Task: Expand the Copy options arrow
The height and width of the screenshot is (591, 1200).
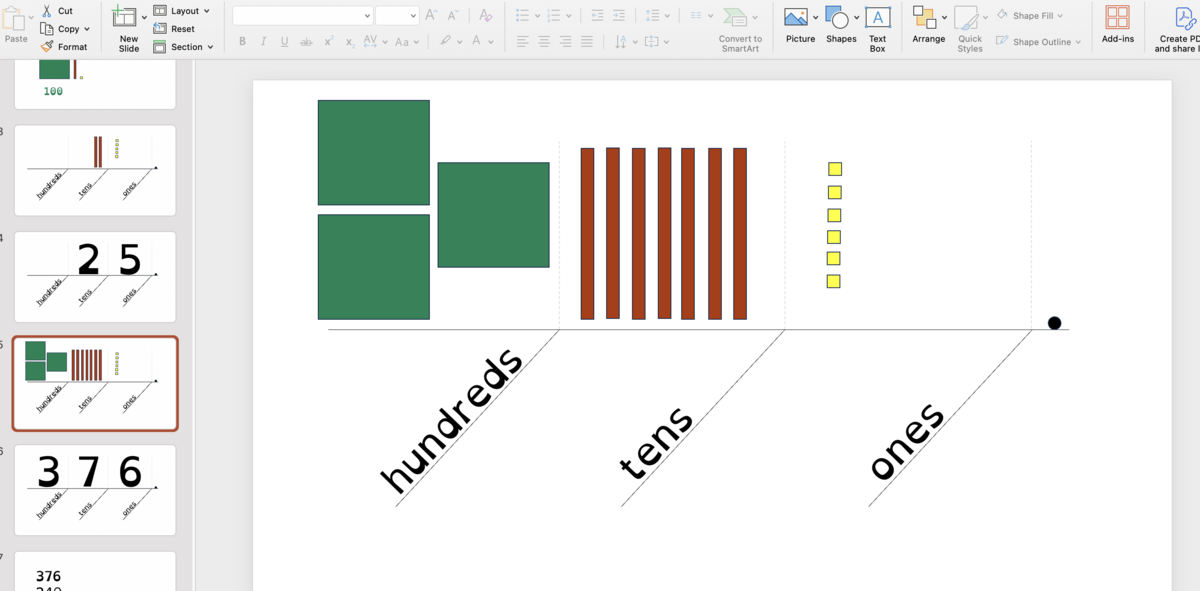Action: tap(87, 29)
